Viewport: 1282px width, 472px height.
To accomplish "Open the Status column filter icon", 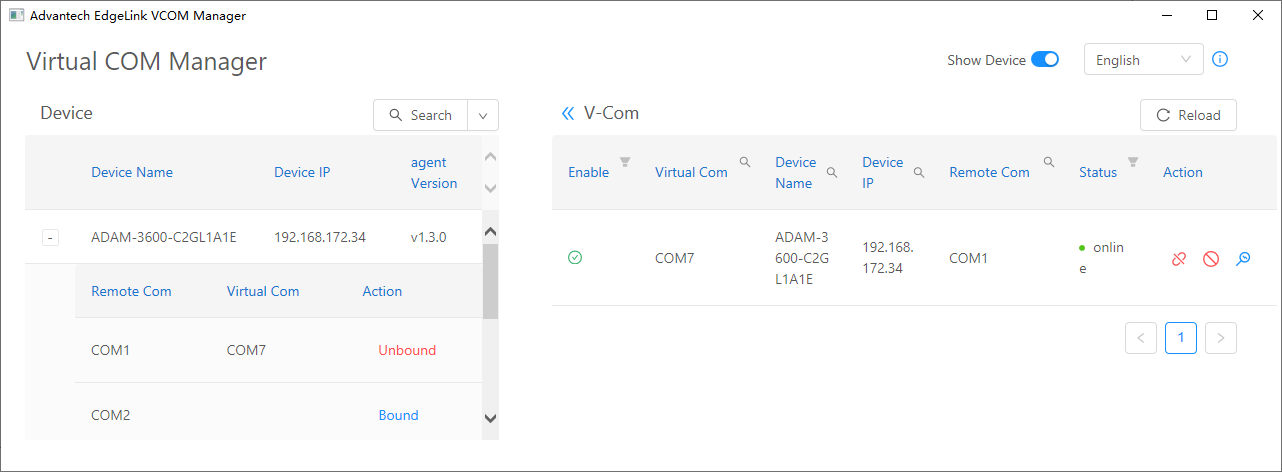I will [x=1133, y=162].
